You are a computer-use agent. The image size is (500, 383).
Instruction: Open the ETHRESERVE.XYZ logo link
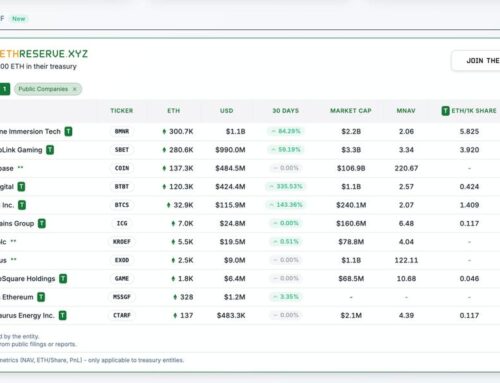coord(44,54)
